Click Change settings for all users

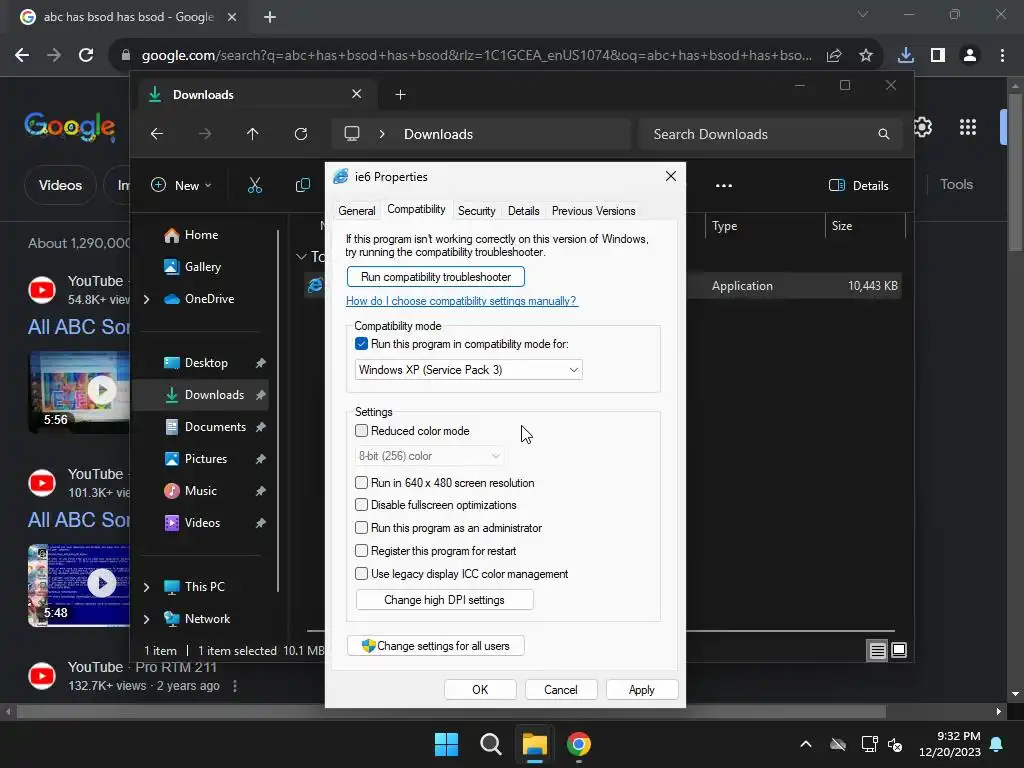point(436,646)
